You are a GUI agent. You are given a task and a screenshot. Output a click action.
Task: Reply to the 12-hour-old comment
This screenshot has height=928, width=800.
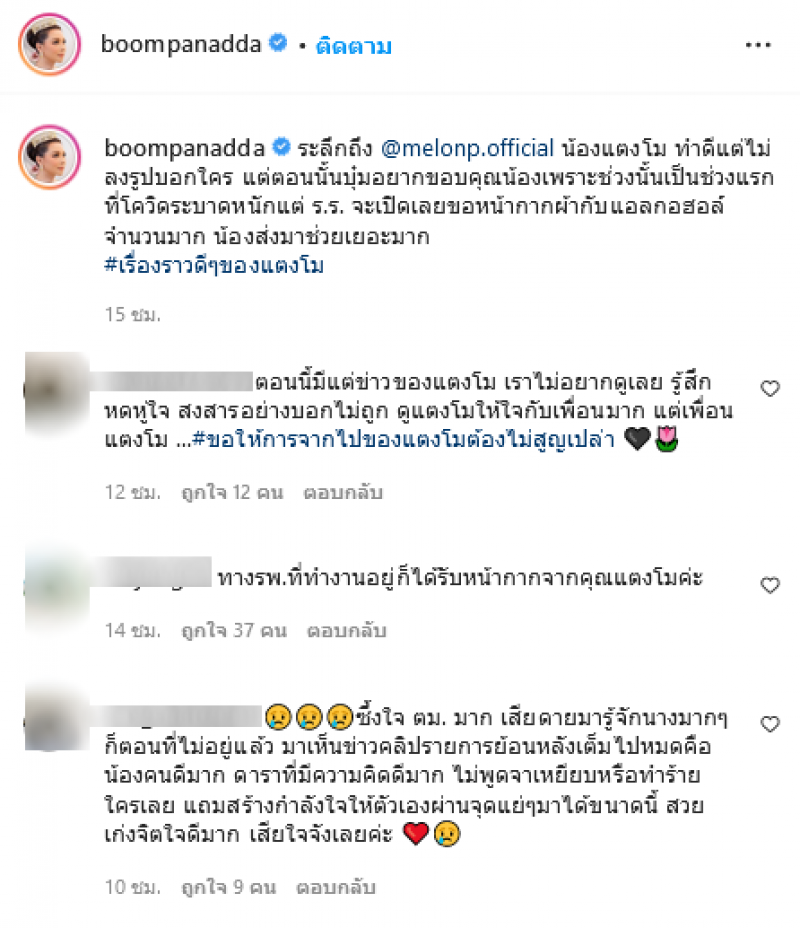point(343,492)
